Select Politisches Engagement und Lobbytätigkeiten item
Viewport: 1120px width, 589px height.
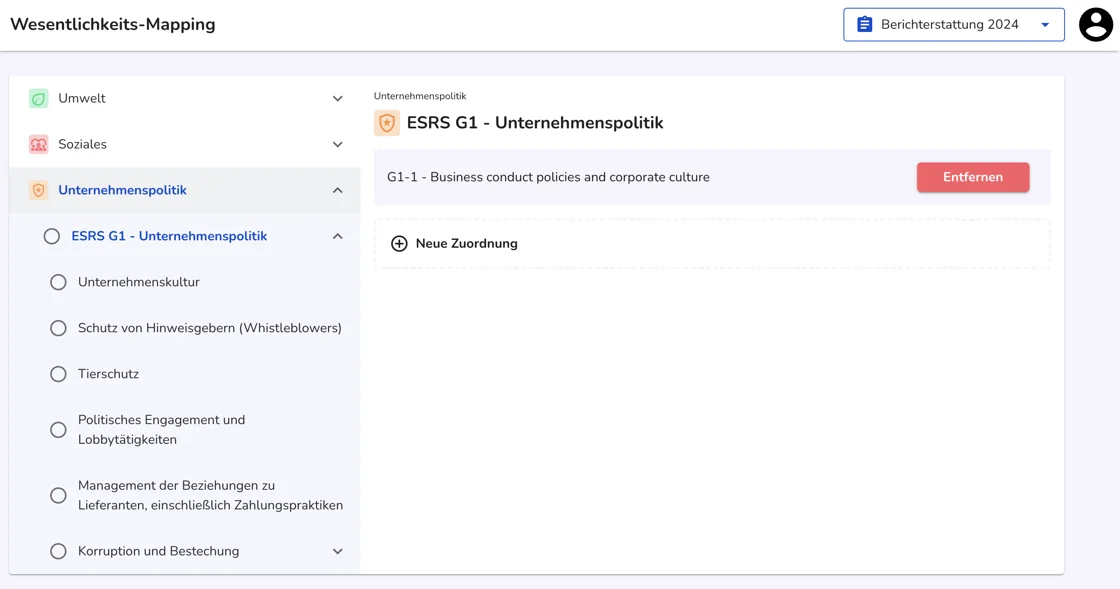[x=161, y=430]
